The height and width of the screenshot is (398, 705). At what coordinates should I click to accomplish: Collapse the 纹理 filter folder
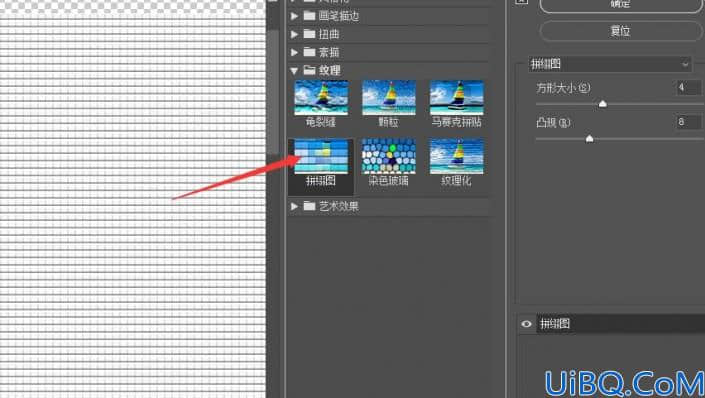point(294,71)
